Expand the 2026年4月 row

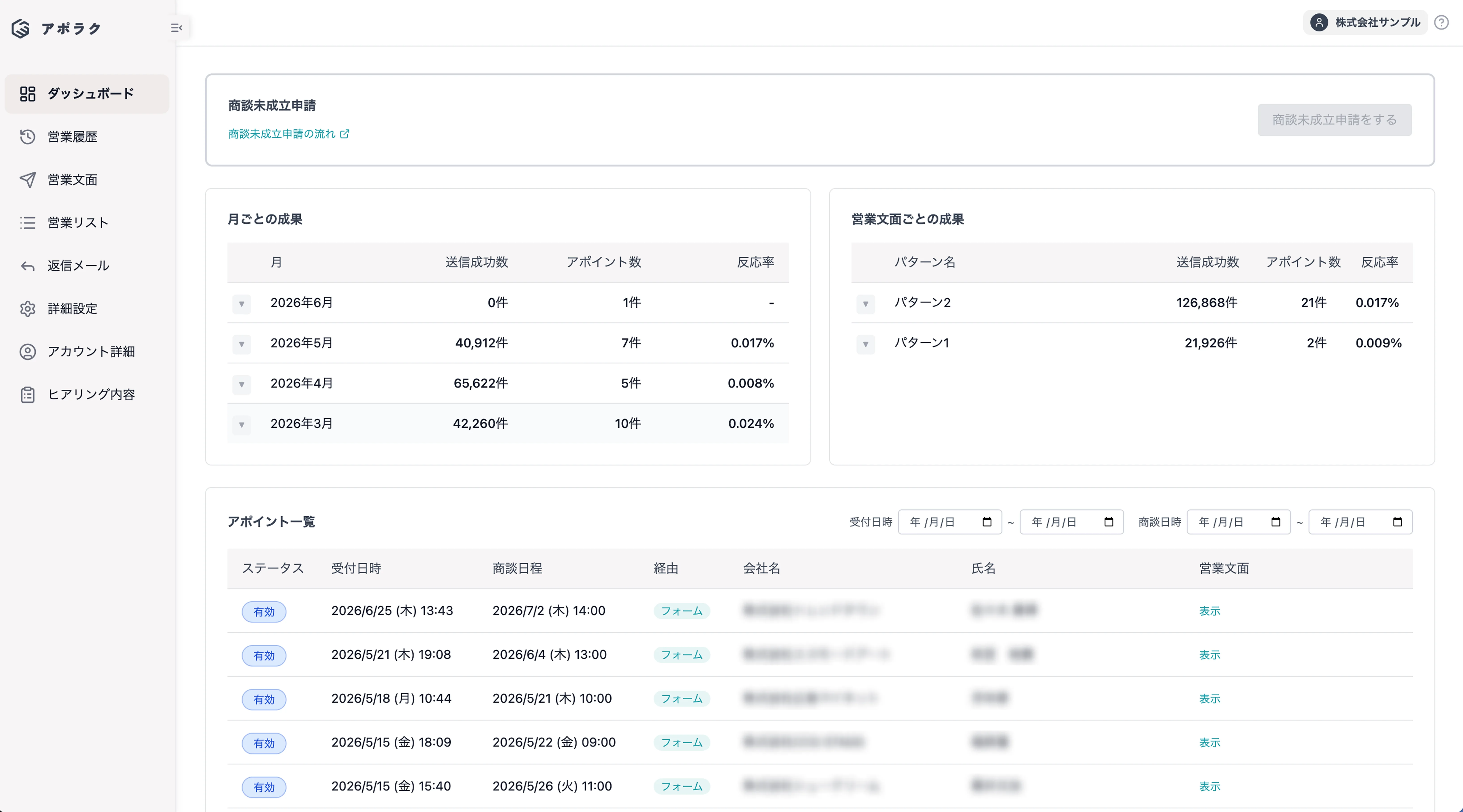click(242, 385)
